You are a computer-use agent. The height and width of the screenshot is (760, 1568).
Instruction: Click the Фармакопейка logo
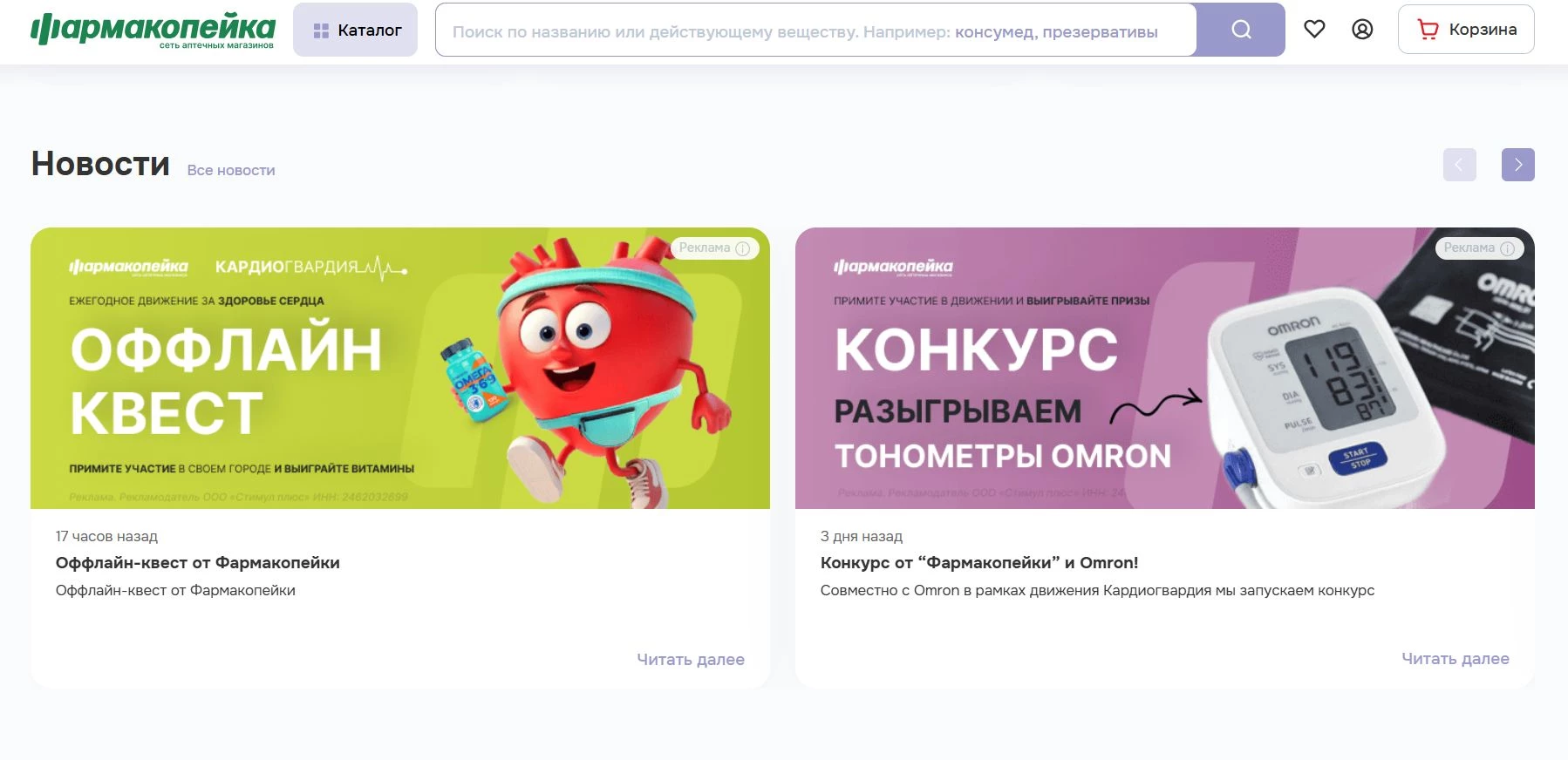point(153,30)
